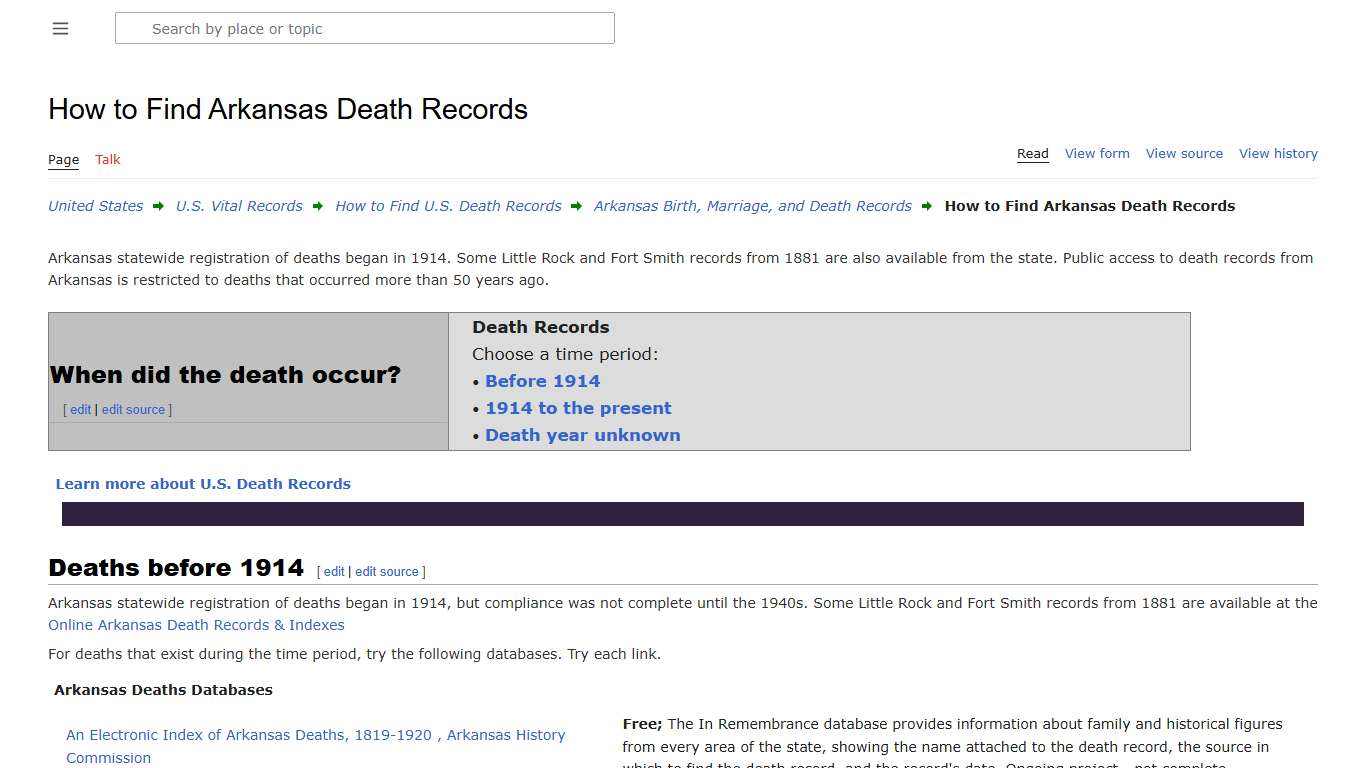Switch to Read mode
Screen dimensions: 1366x768
point(1032,153)
